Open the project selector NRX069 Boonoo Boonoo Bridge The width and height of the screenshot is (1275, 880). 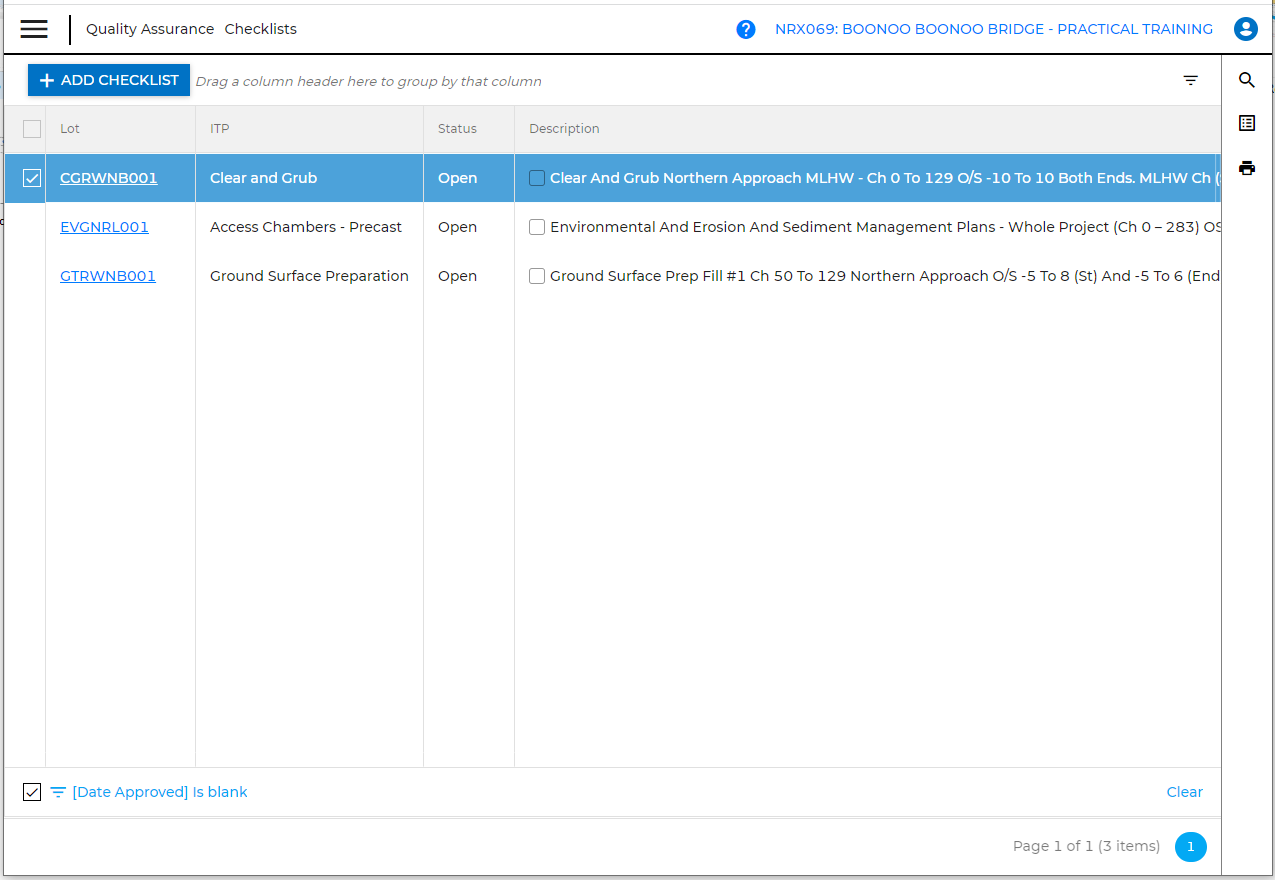[x=993, y=29]
